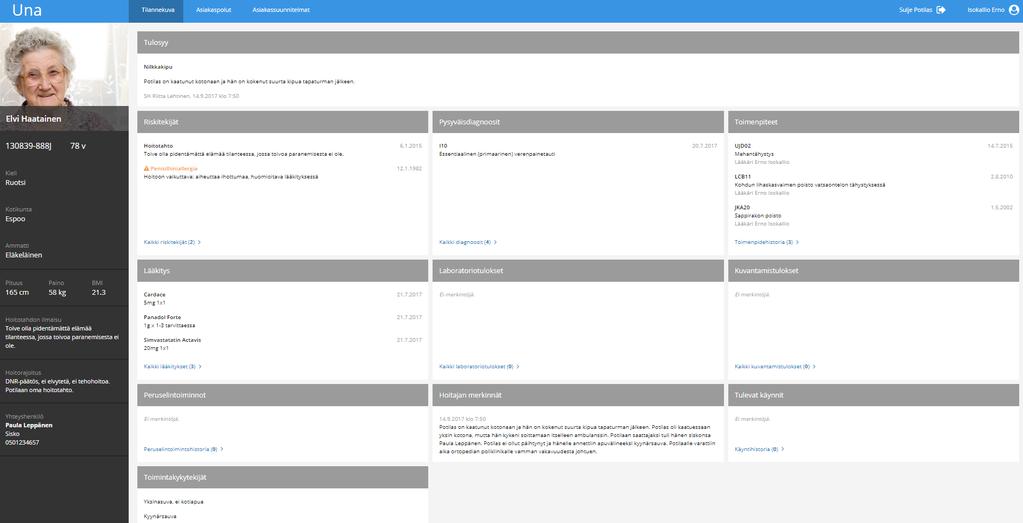Open the Kaikki kuvantamistulokset (0) link

(775, 366)
